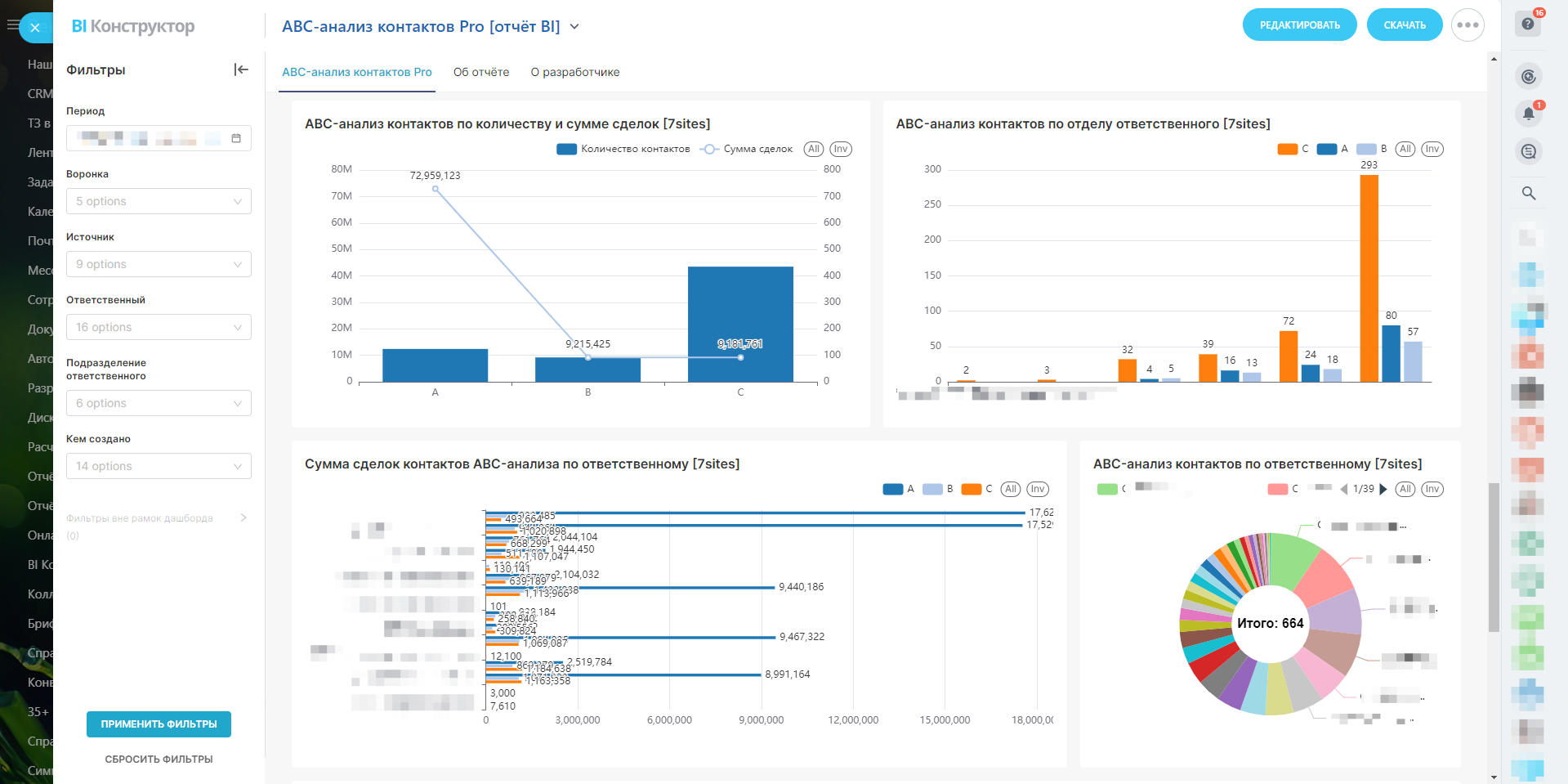The height and width of the screenshot is (784, 1568).
Task: Click the ПРИМЕНИТЬ ФИЛЬТРЫ button
Action: pos(159,724)
